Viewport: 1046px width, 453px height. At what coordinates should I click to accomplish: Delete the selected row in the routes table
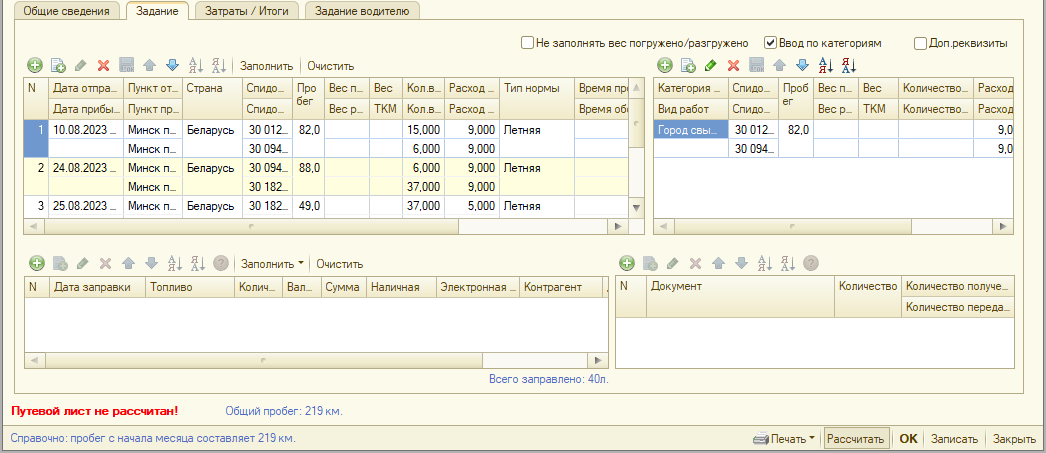tap(103, 65)
